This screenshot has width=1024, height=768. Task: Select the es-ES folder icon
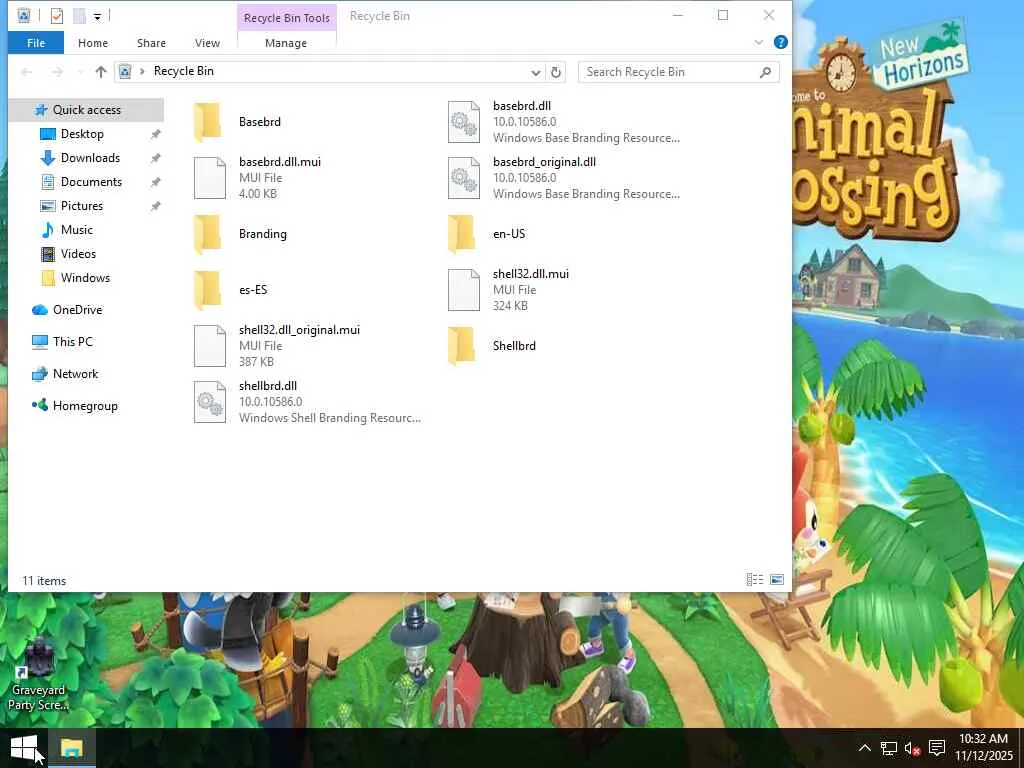tap(208, 290)
